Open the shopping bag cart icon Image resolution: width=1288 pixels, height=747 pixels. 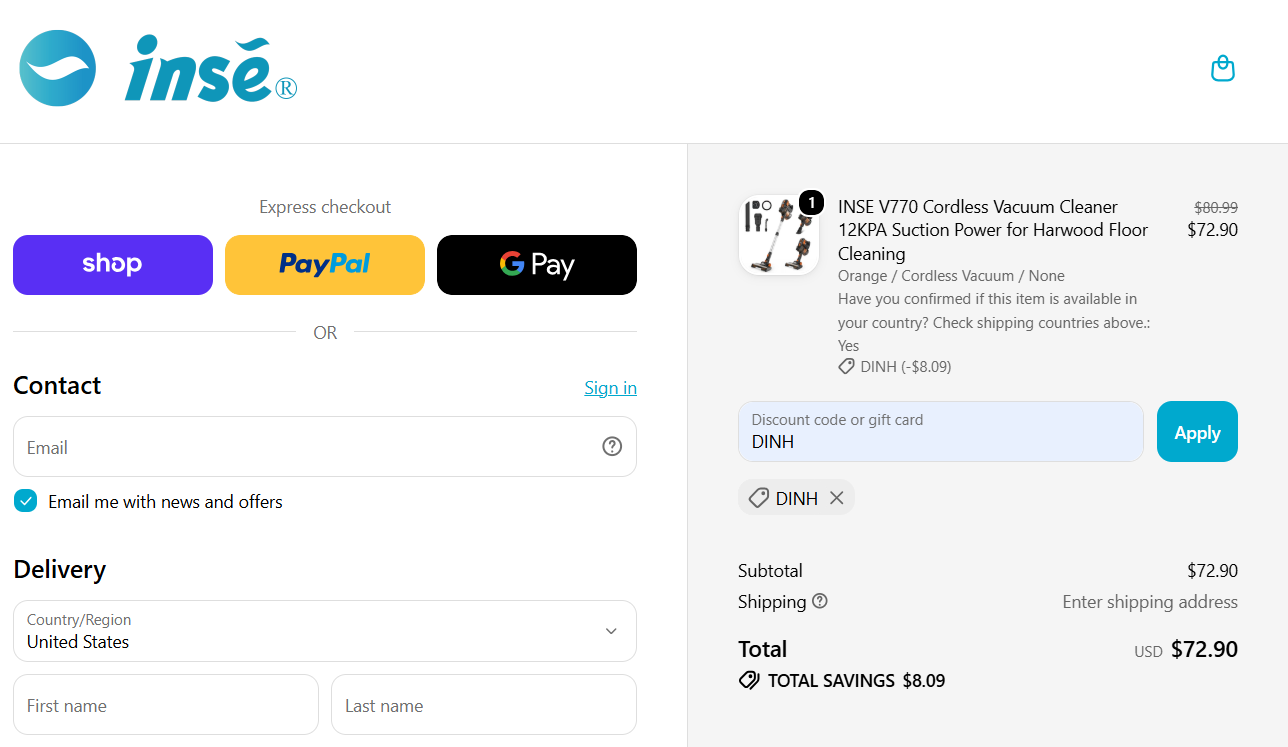point(1222,69)
